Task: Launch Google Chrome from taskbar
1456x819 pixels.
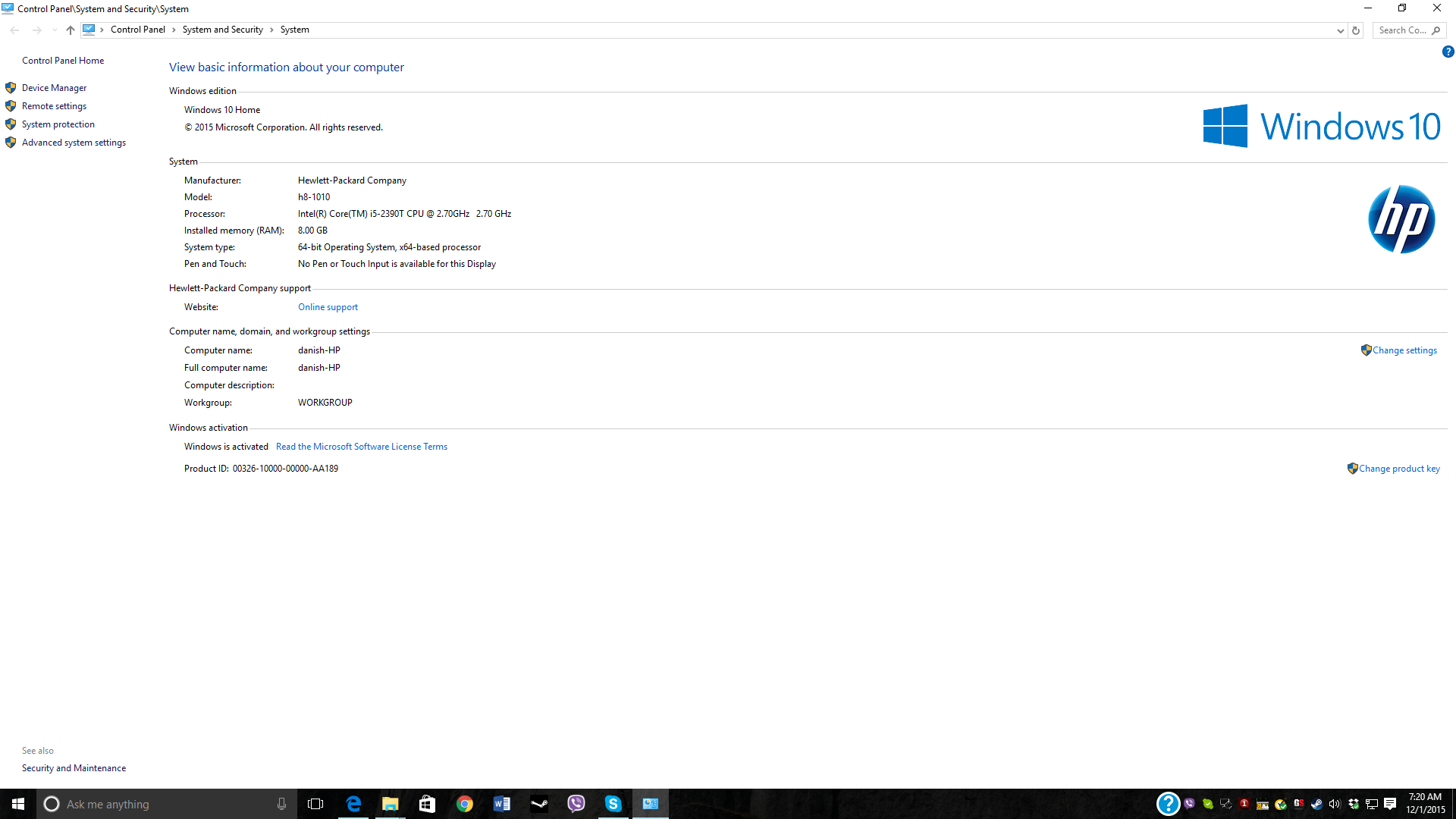Action: 465,804
